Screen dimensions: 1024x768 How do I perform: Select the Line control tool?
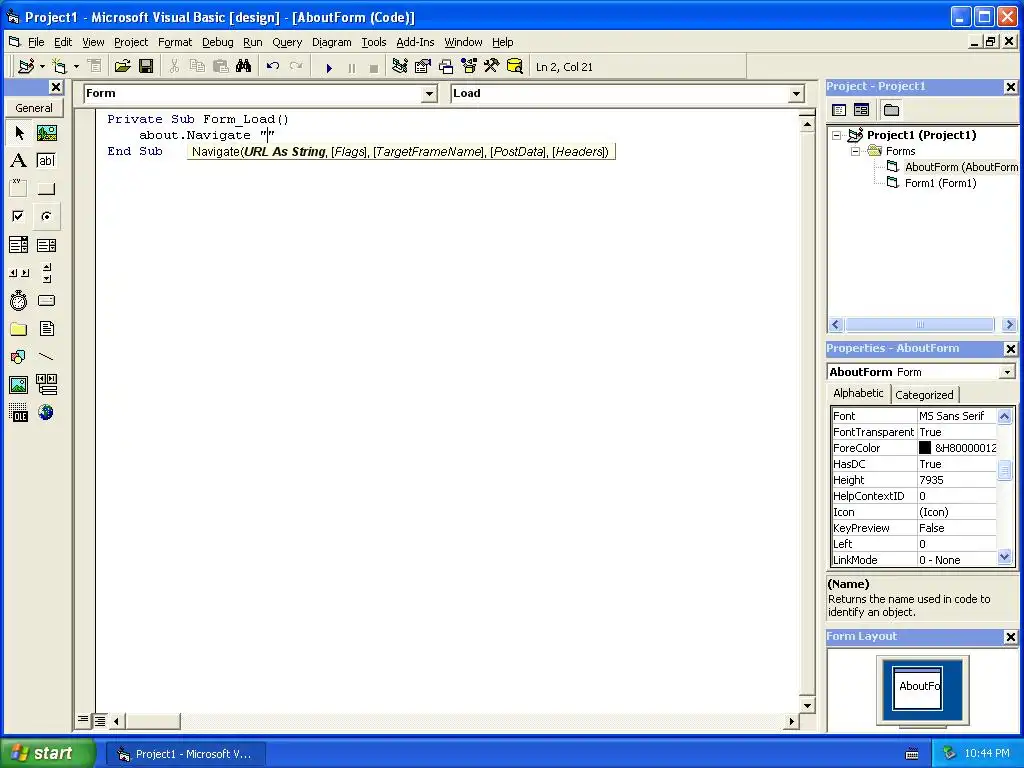click(46, 357)
